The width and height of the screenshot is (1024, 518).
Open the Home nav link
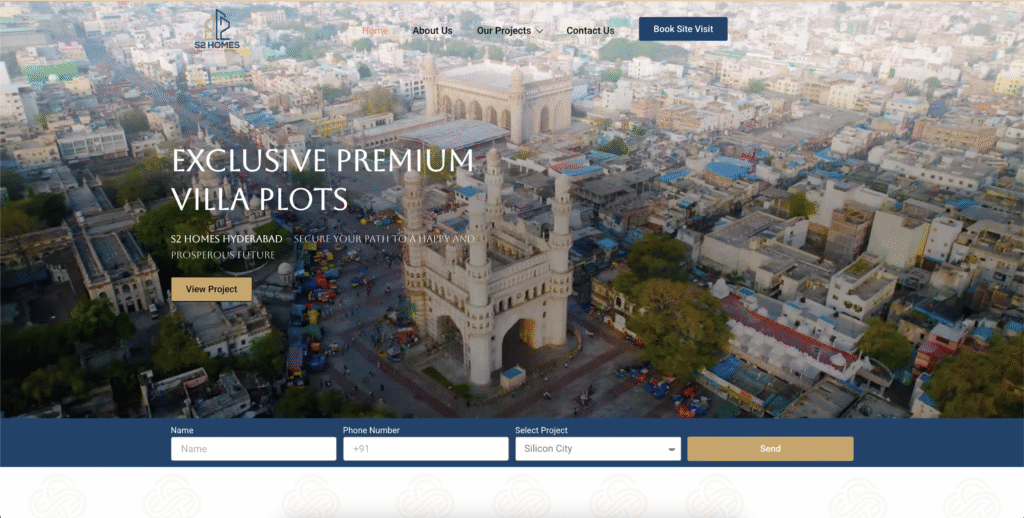point(375,30)
